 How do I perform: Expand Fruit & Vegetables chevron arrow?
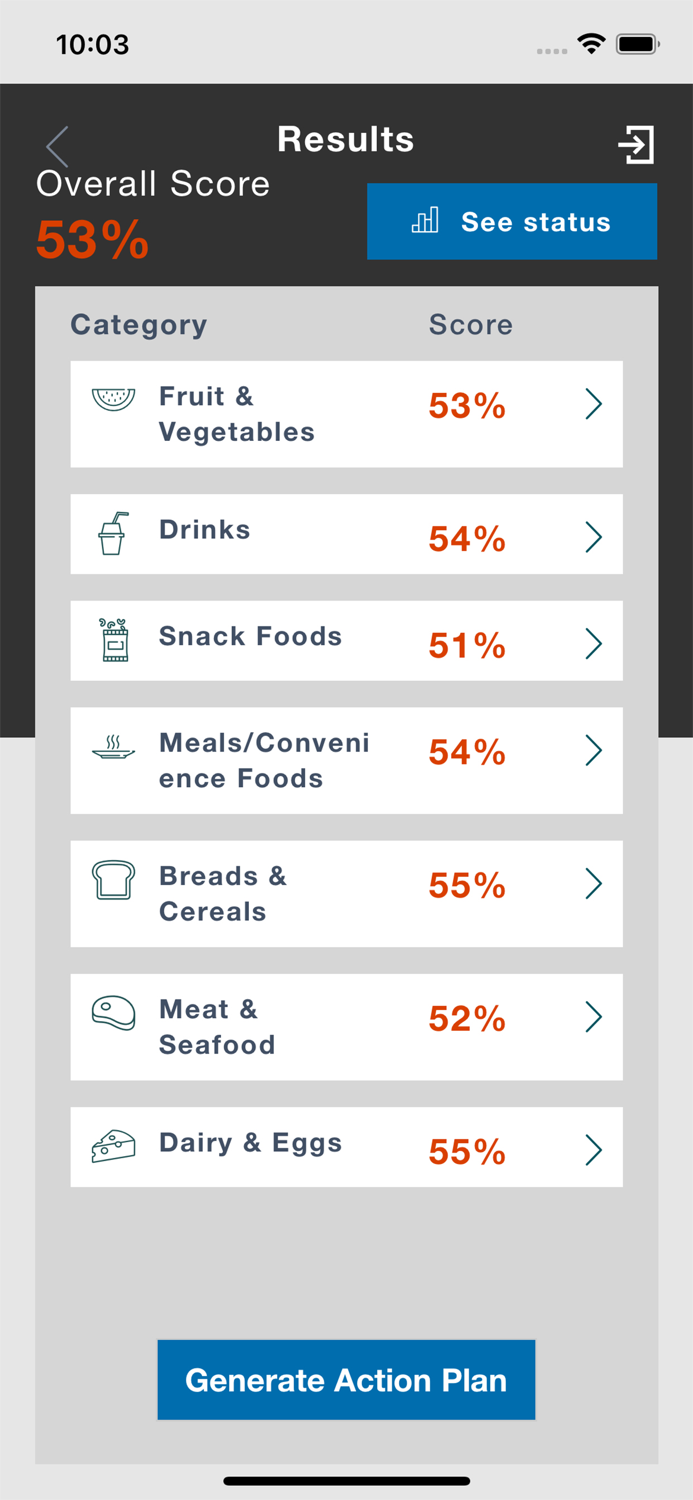click(593, 404)
